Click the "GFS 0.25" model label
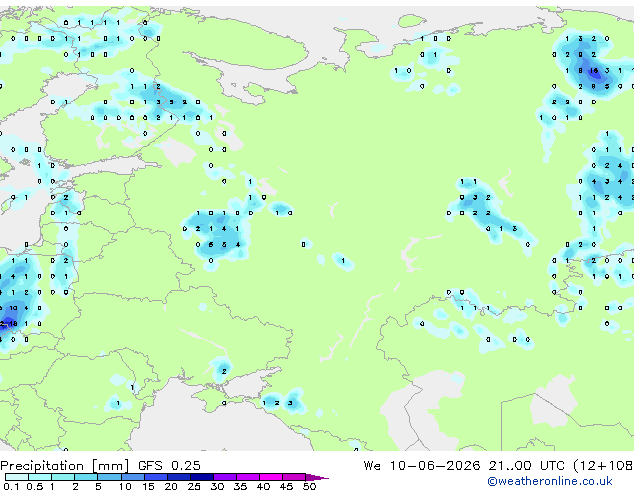This screenshot has width=634, height=490. [169, 466]
